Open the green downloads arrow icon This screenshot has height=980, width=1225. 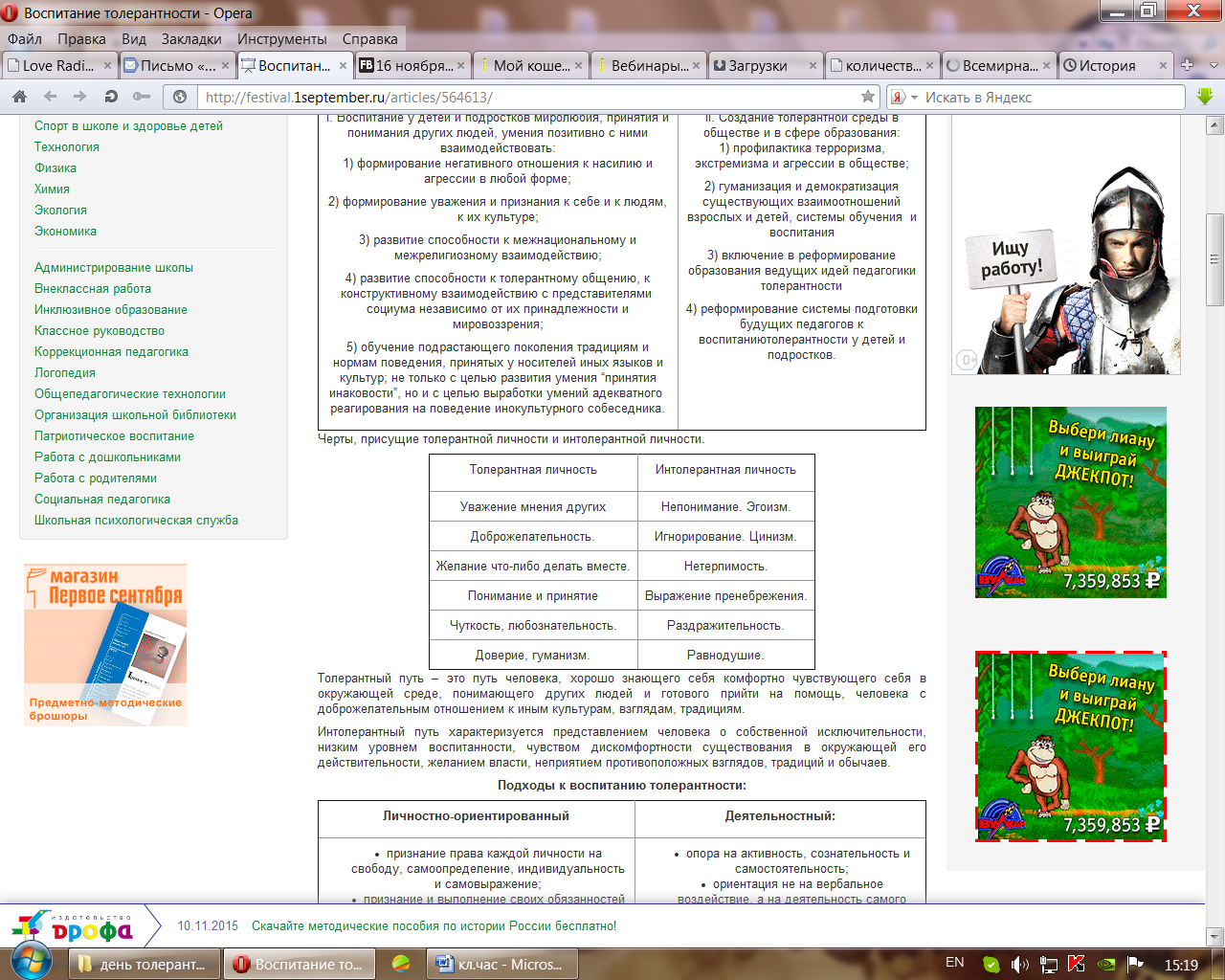coord(1205,97)
